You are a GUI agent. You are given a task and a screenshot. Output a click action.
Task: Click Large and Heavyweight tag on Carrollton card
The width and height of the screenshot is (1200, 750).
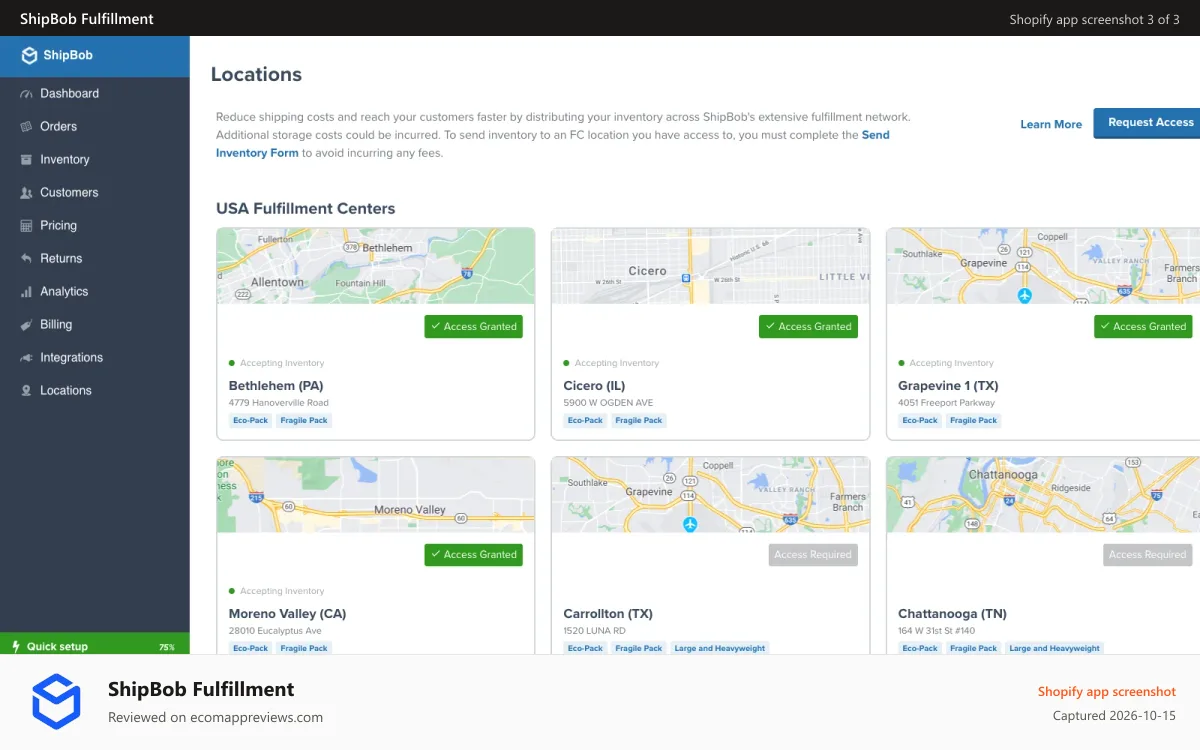click(x=720, y=648)
